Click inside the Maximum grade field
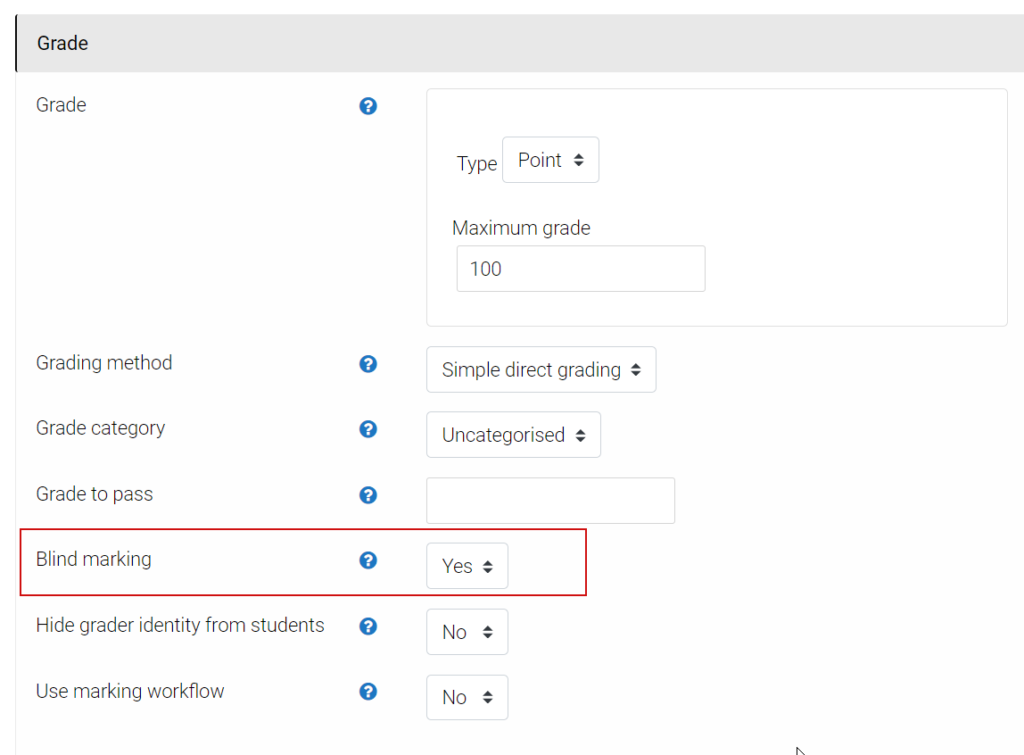The width and height of the screenshot is (1024, 755). point(580,268)
